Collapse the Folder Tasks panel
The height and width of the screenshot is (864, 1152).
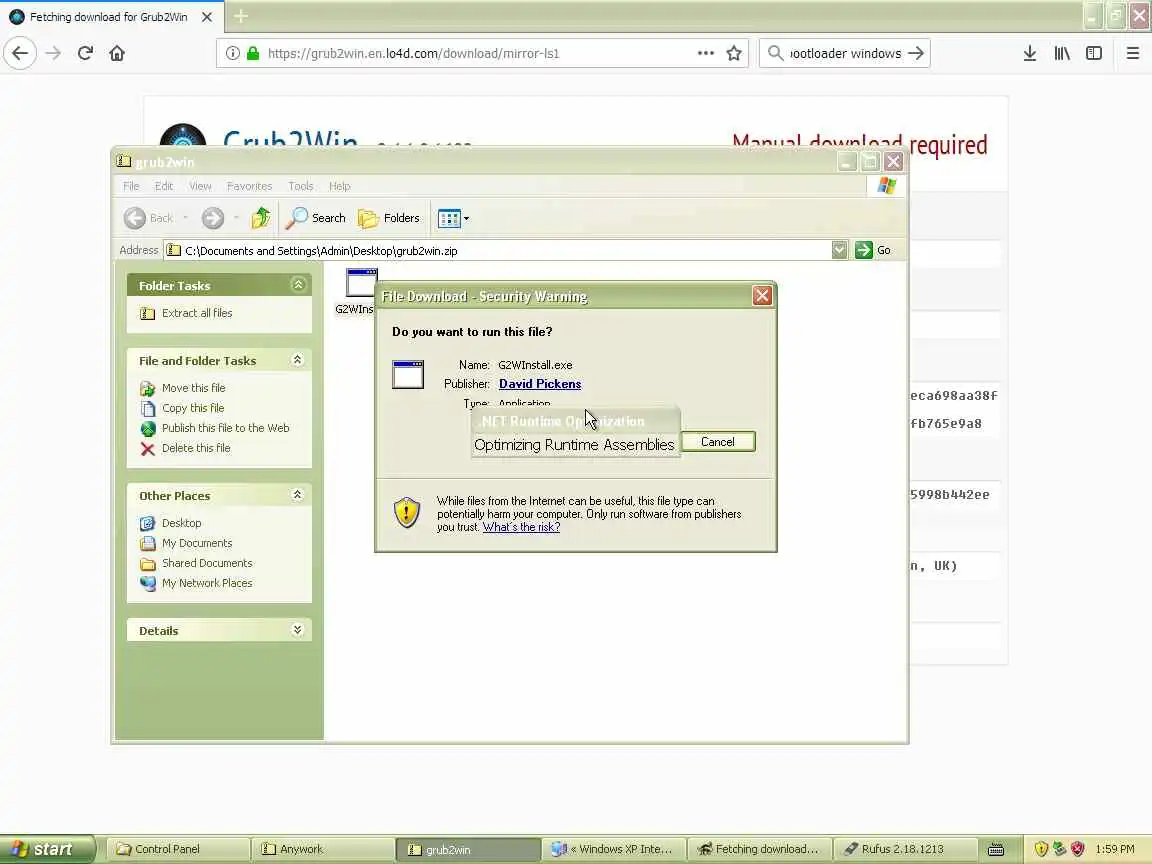pos(298,284)
